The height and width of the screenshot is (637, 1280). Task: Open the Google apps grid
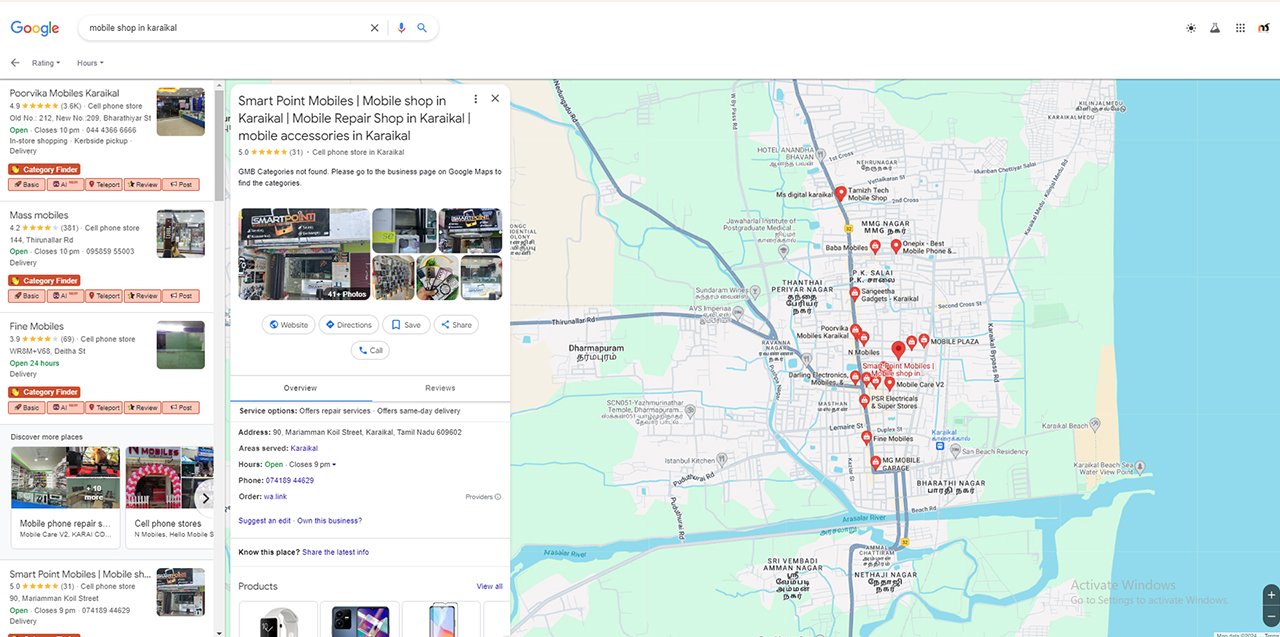pyautogui.click(x=1240, y=28)
